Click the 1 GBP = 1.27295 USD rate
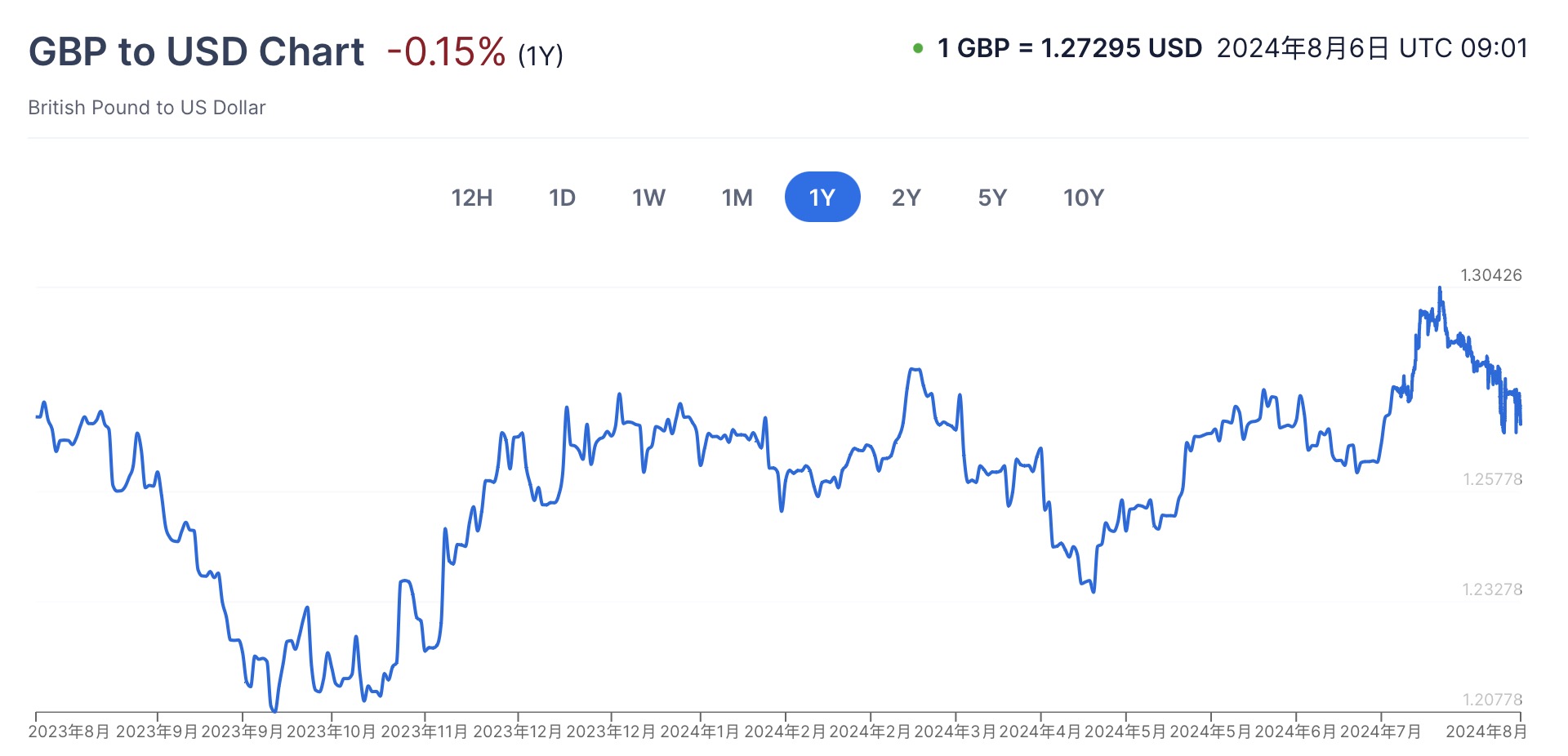This screenshot has width=1568, height=756. [x=1070, y=49]
